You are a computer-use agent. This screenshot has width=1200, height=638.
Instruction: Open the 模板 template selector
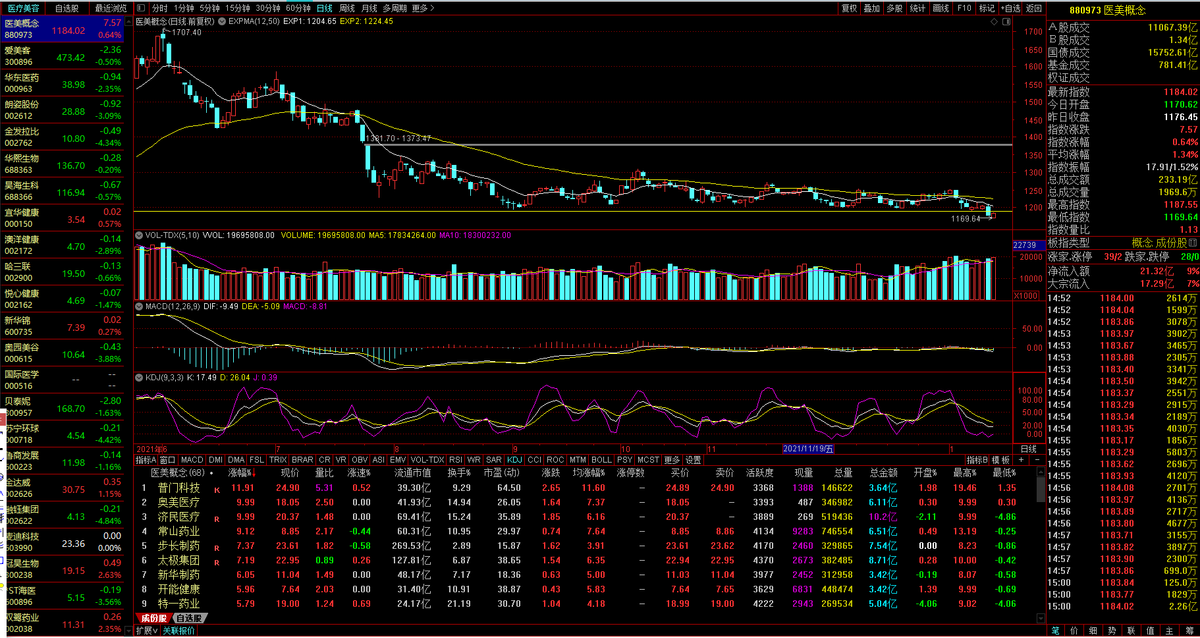click(x=1000, y=459)
